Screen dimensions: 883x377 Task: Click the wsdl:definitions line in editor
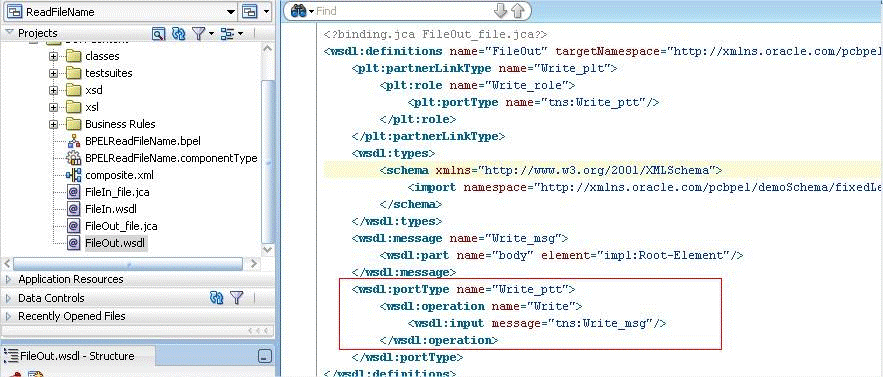603,51
